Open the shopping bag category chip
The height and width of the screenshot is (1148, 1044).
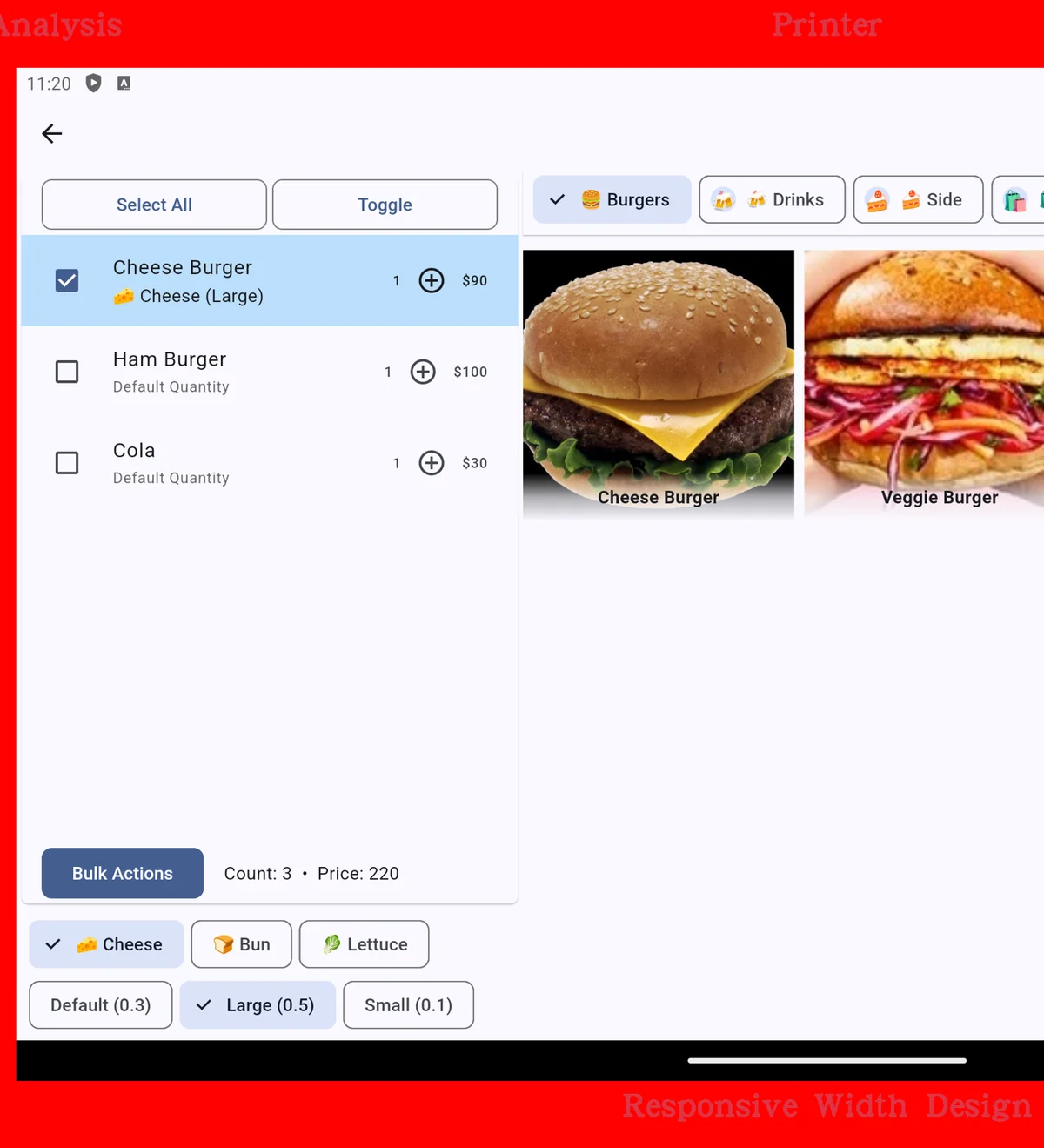click(1018, 199)
